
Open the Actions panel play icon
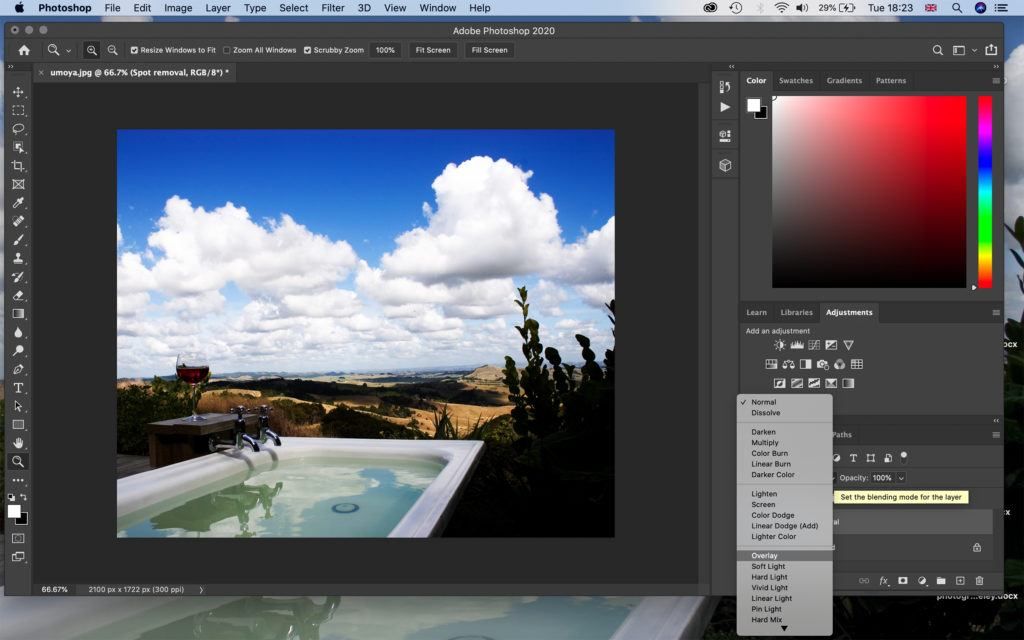pos(725,106)
